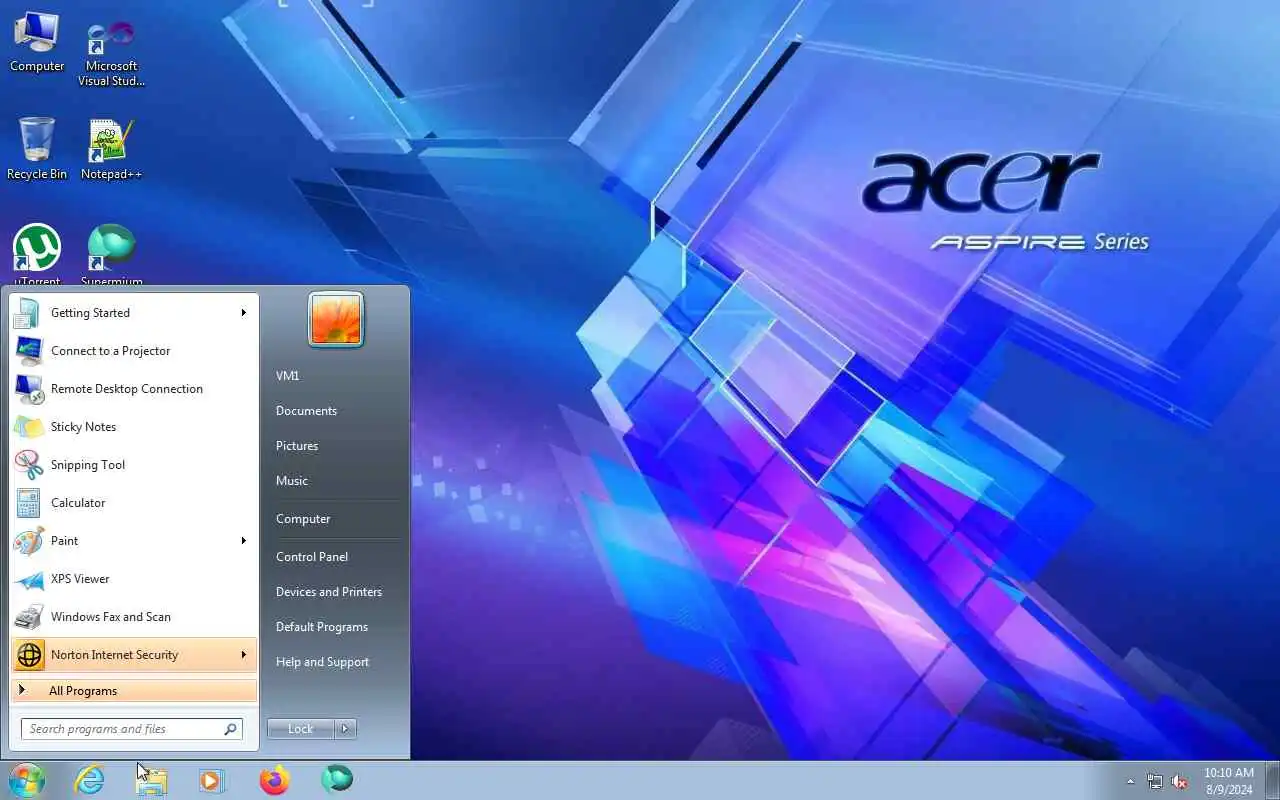Viewport: 1280px width, 800px height.
Task: Open Supermium from the taskbar
Action: click(336, 780)
